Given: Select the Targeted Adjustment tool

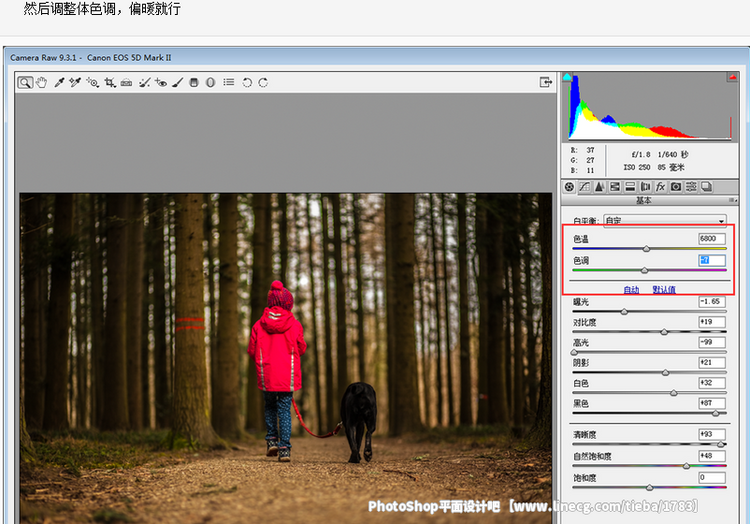Looking at the screenshot, I should tap(92, 83).
